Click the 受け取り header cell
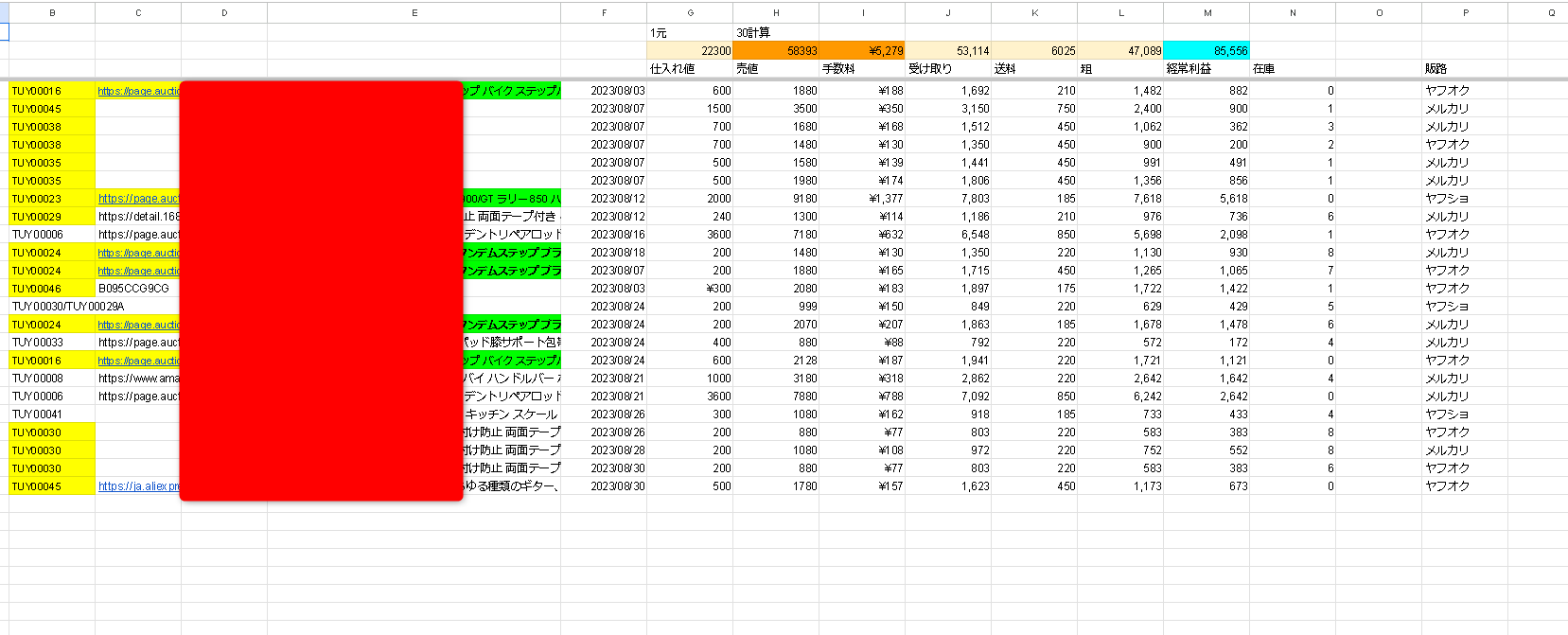 pyautogui.click(x=948, y=69)
